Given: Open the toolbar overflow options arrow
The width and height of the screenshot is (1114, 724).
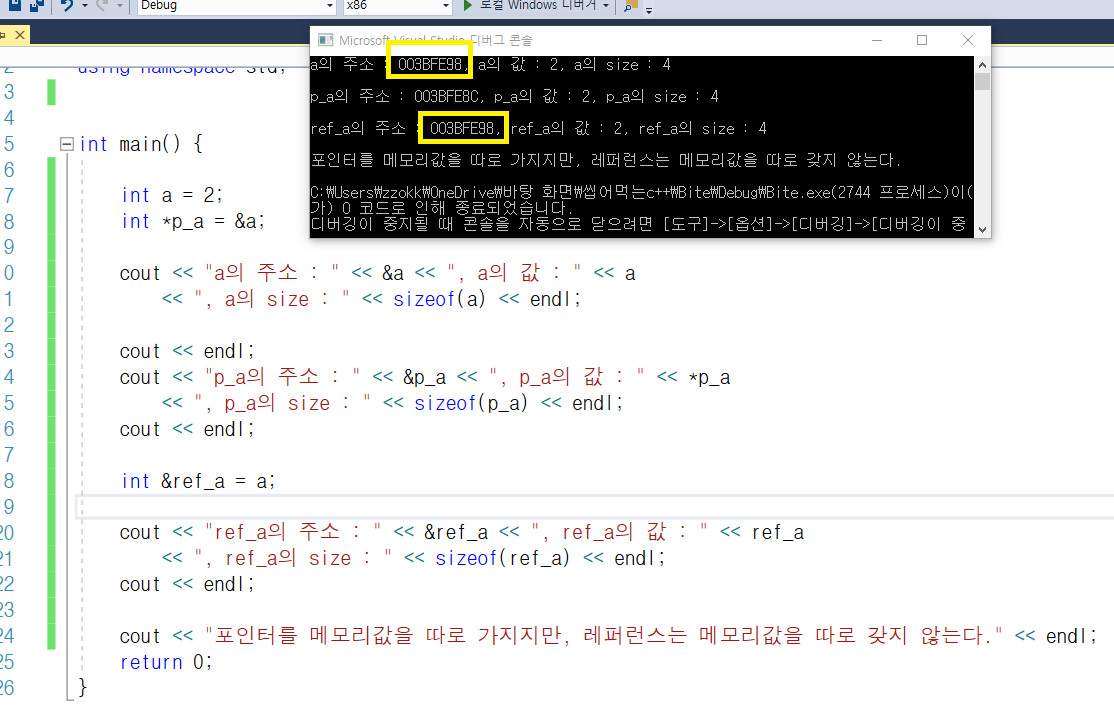Looking at the screenshot, I should click(649, 10).
